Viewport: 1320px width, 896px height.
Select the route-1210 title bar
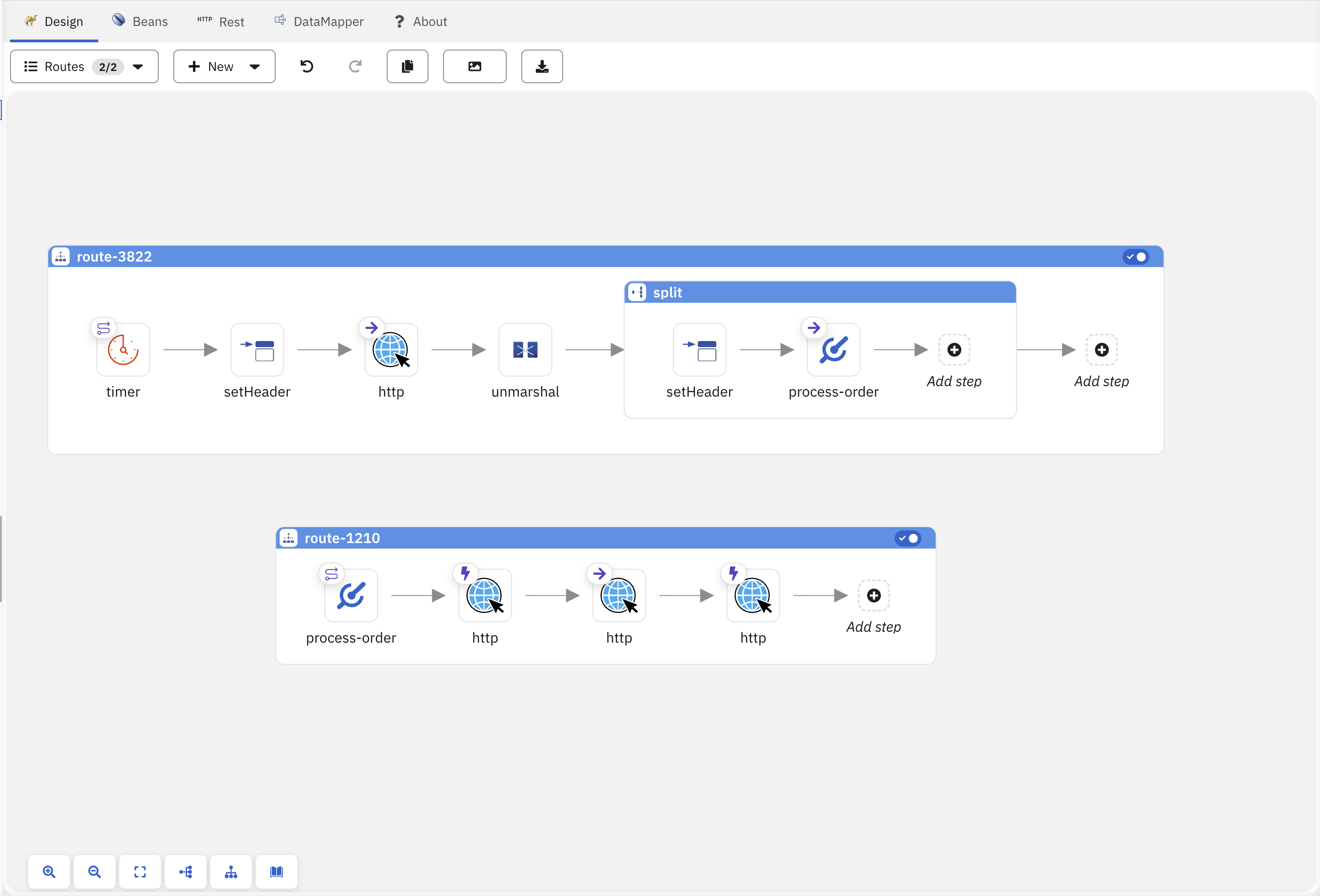(x=606, y=538)
